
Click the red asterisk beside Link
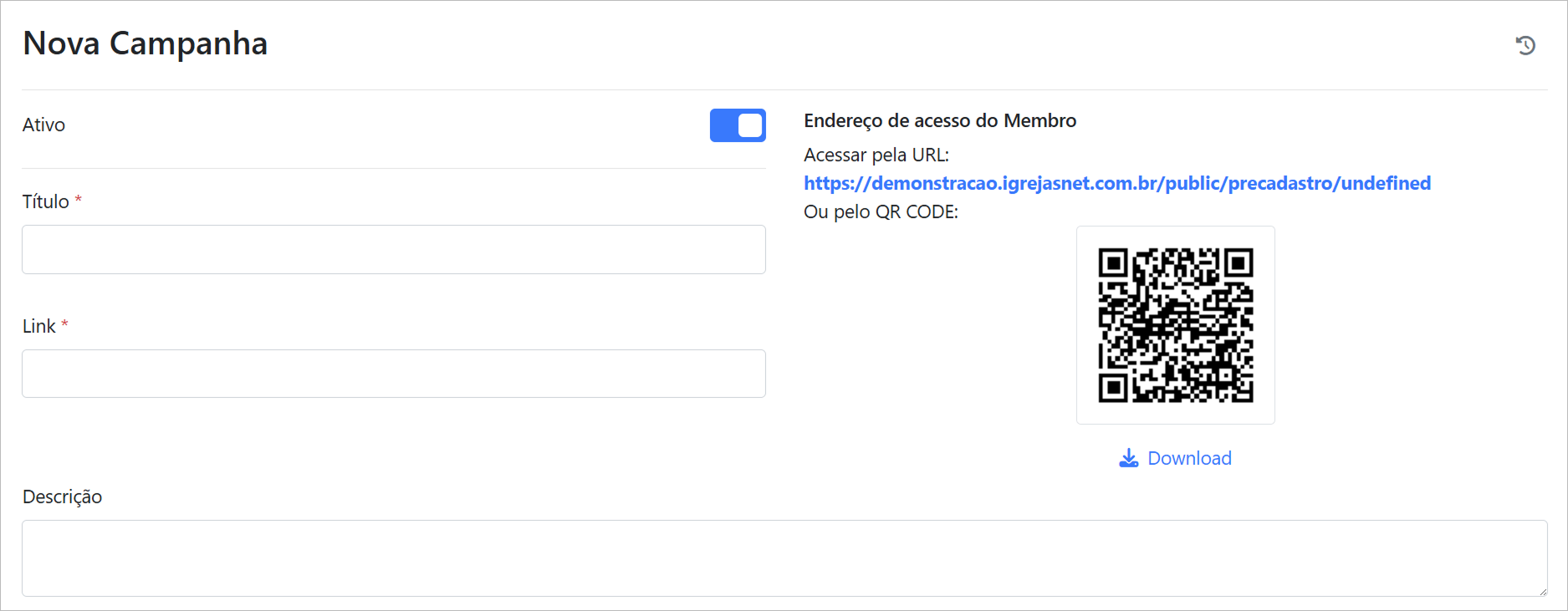(x=64, y=324)
